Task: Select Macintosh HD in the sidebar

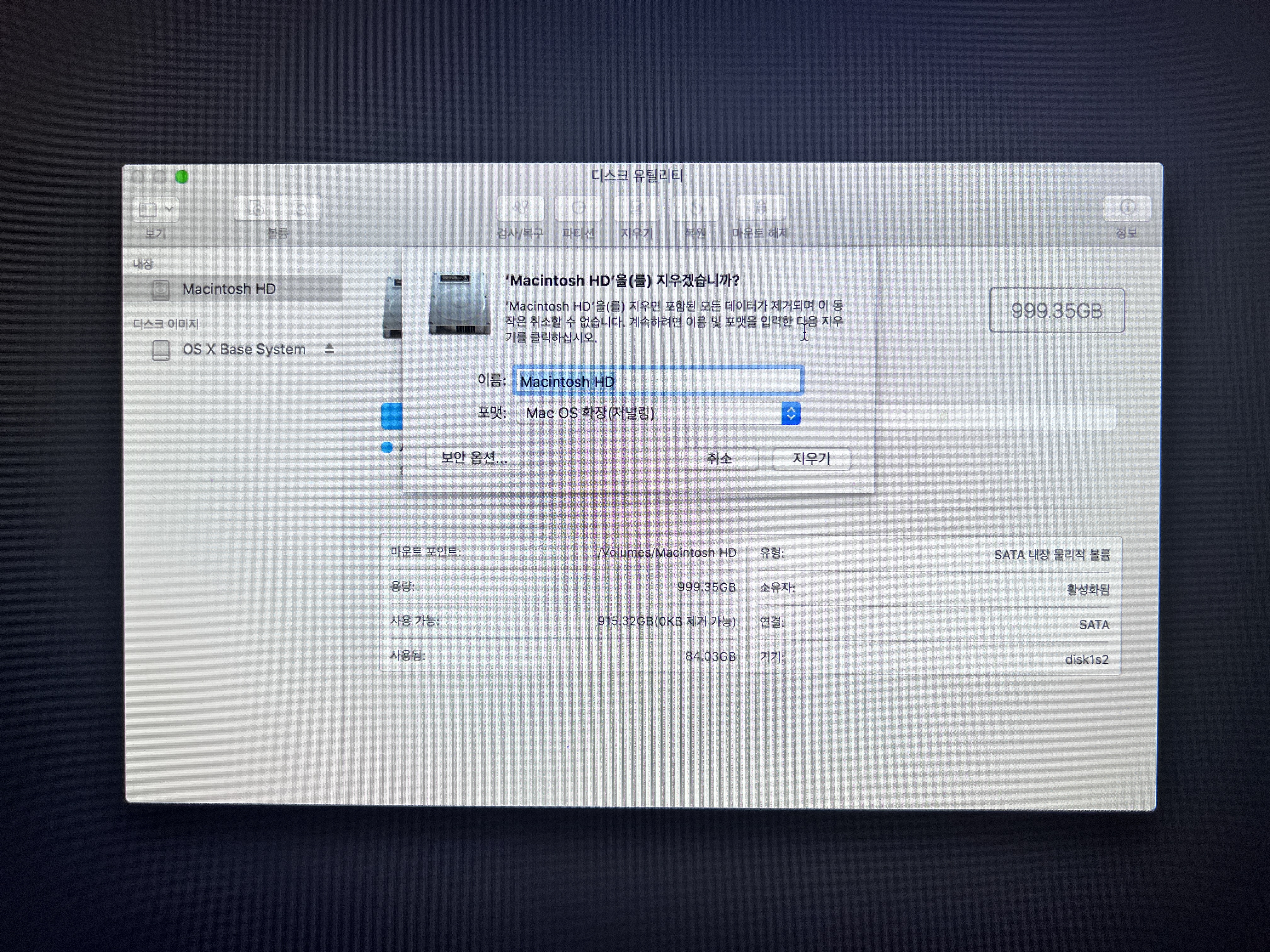Action: click(228, 289)
